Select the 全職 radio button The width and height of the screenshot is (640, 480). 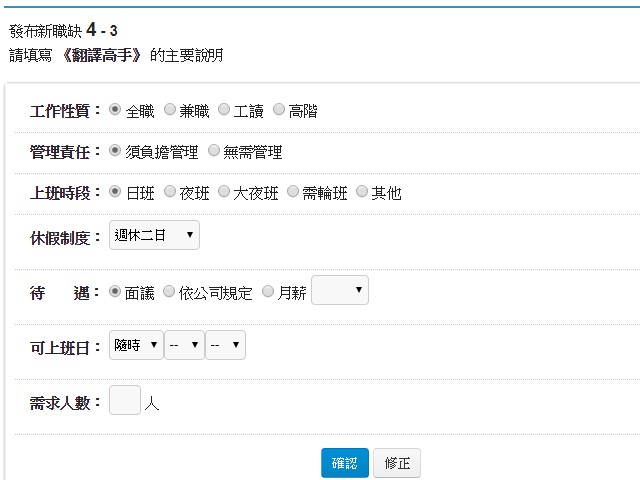pos(115,110)
